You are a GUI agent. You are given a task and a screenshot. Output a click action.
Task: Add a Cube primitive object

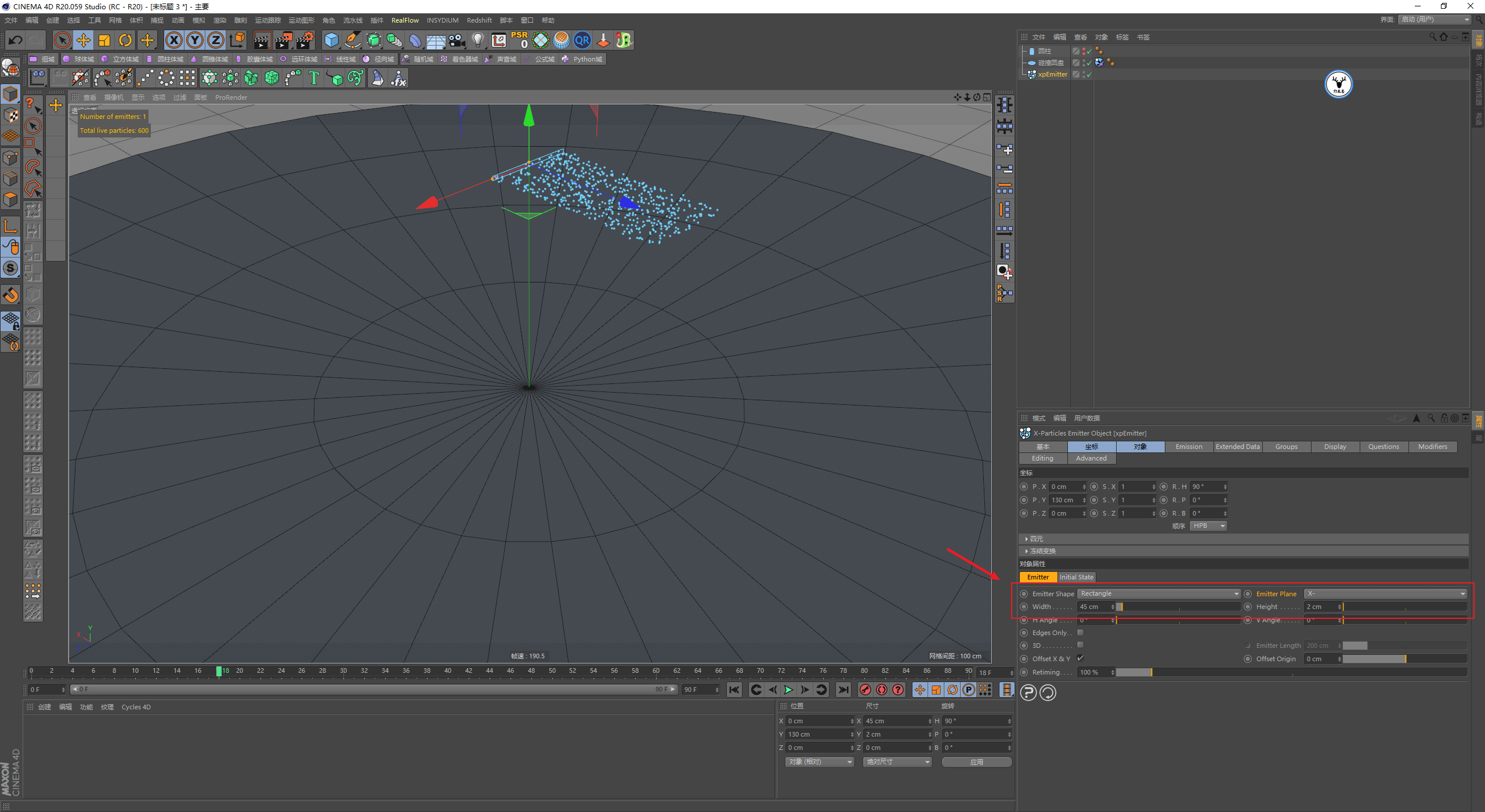point(331,40)
